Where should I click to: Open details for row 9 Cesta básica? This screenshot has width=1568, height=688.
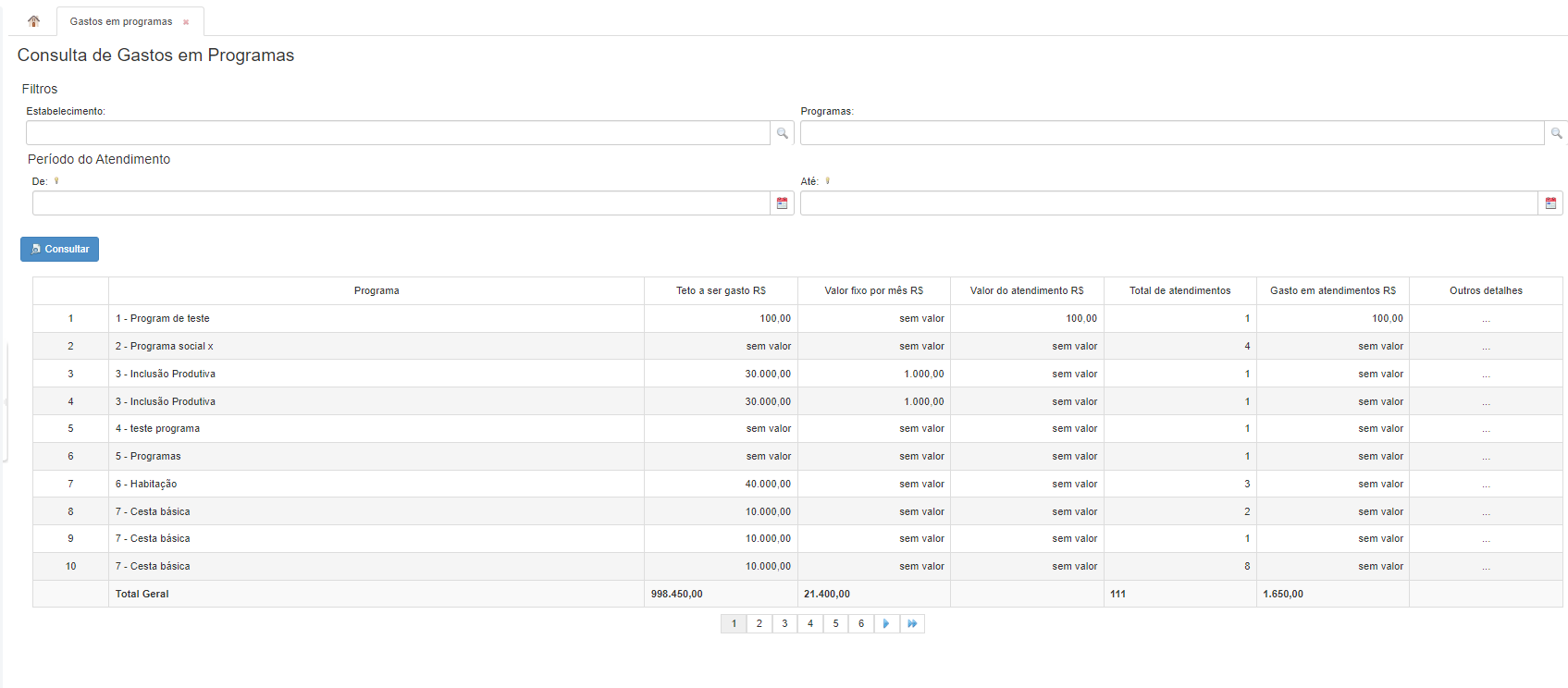[1487, 539]
